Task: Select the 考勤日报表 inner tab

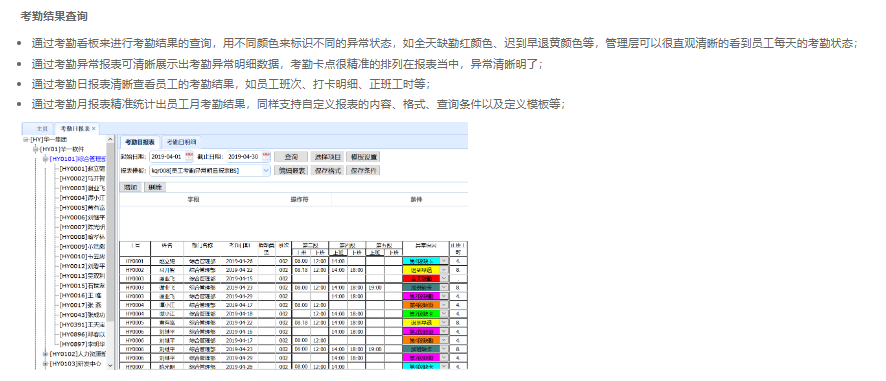Action: pyautogui.click(x=140, y=142)
